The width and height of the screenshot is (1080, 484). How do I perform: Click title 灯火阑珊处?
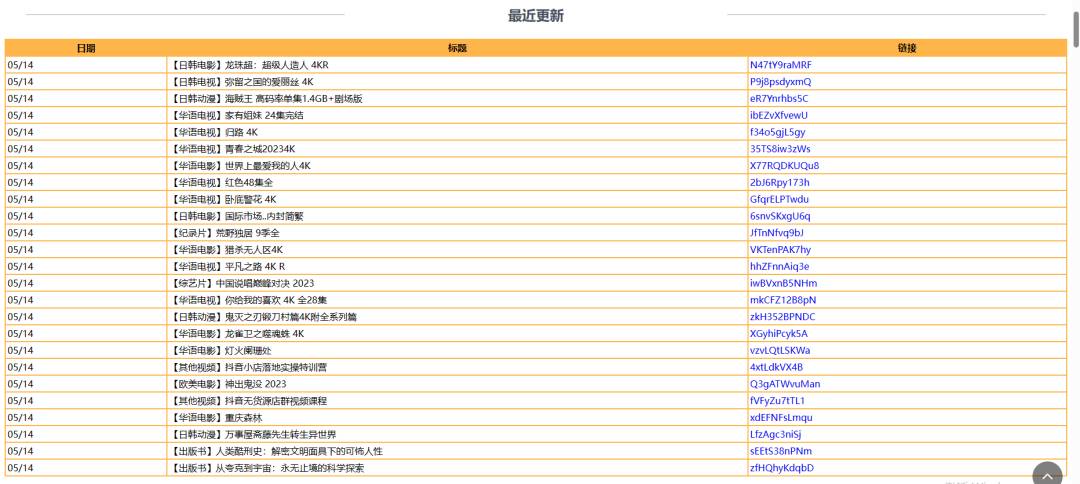[248, 350]
